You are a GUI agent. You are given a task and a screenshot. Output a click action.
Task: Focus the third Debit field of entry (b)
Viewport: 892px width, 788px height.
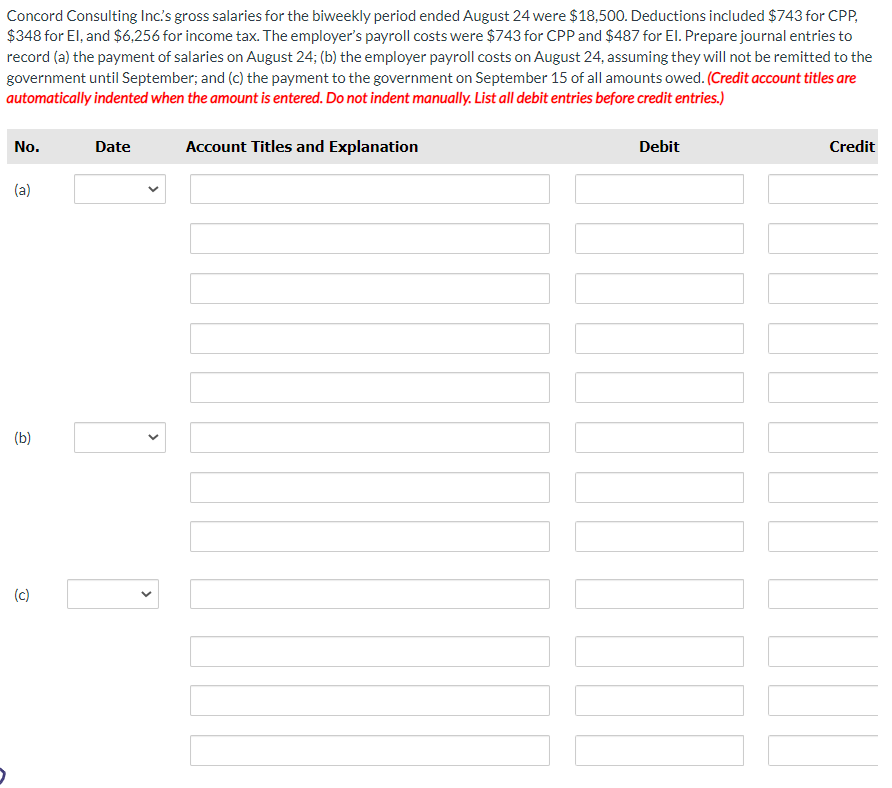coord(659,537)
